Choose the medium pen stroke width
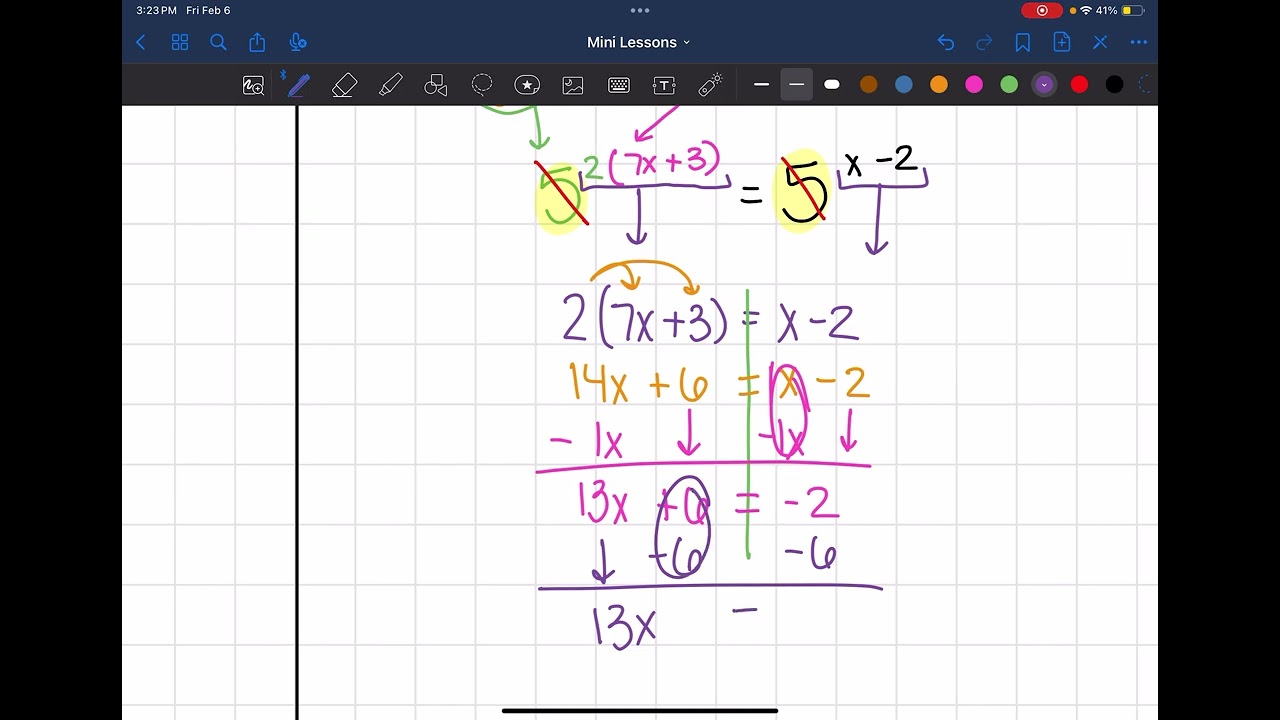 (797, 85)
